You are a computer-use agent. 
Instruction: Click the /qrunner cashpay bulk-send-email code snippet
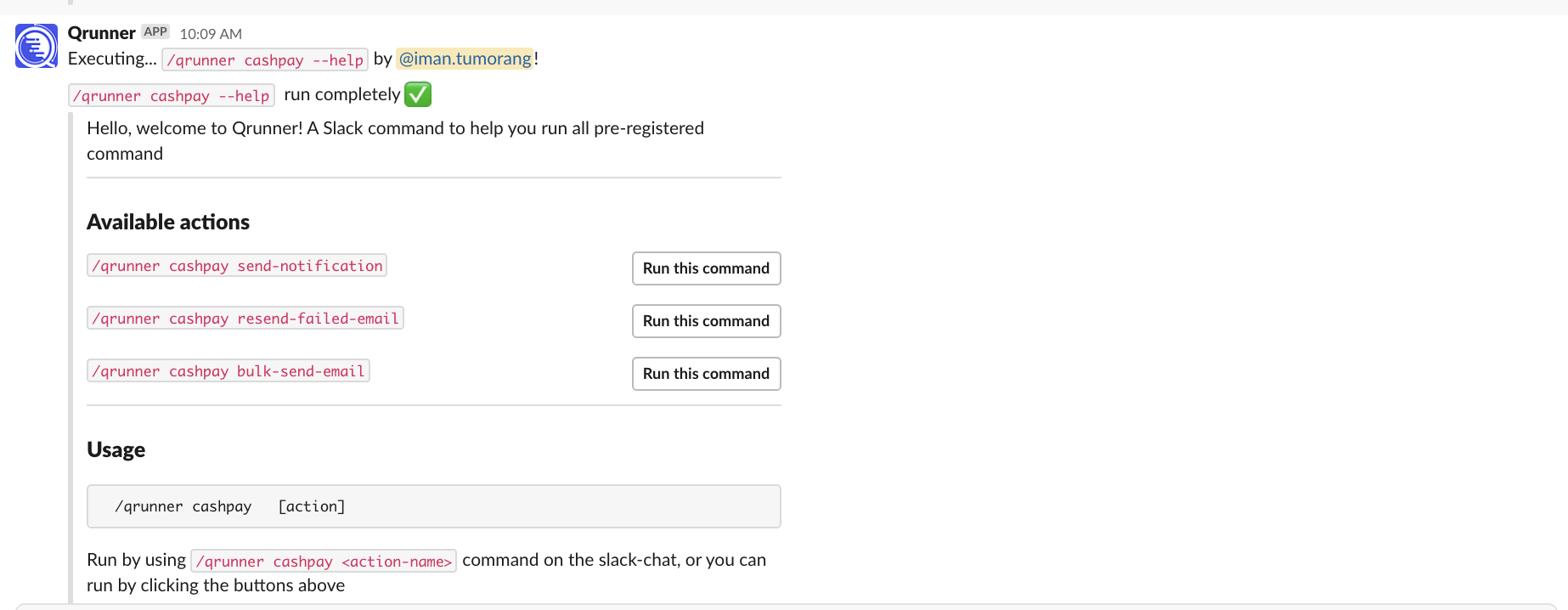point(228,370)
